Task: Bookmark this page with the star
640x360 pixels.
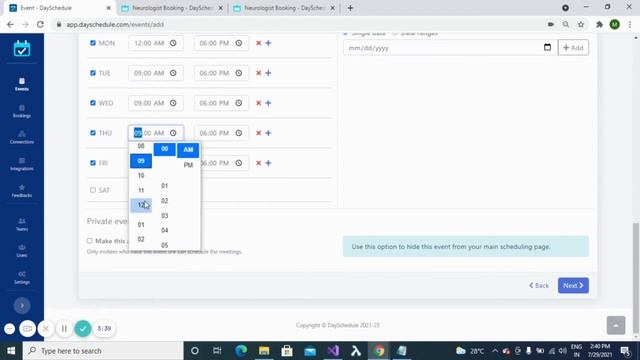Action: point(581,24)
